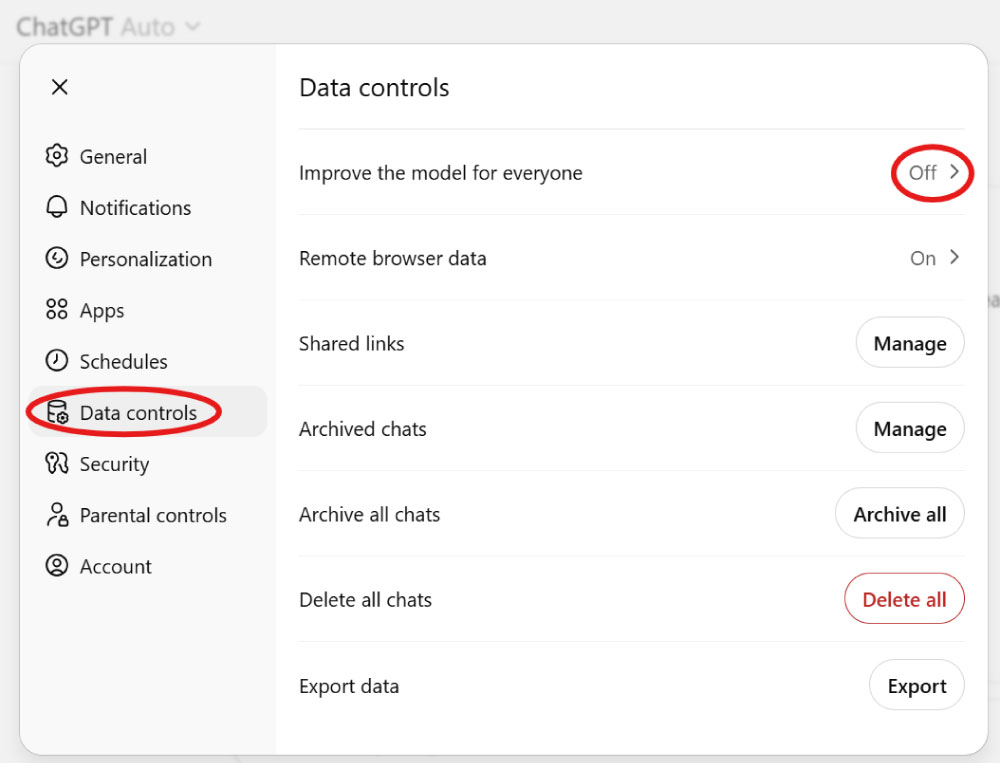Open Security via the key icon

58,463
